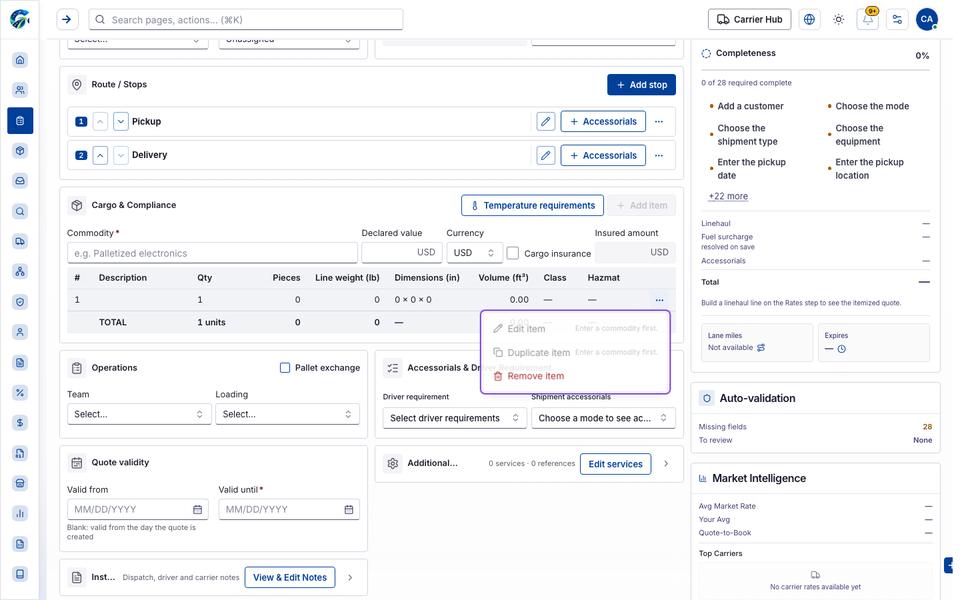Expand Select driver requirements dropdown
This screenshot has height=600, width=960.
pyautogui.click(x=454, y=418)
